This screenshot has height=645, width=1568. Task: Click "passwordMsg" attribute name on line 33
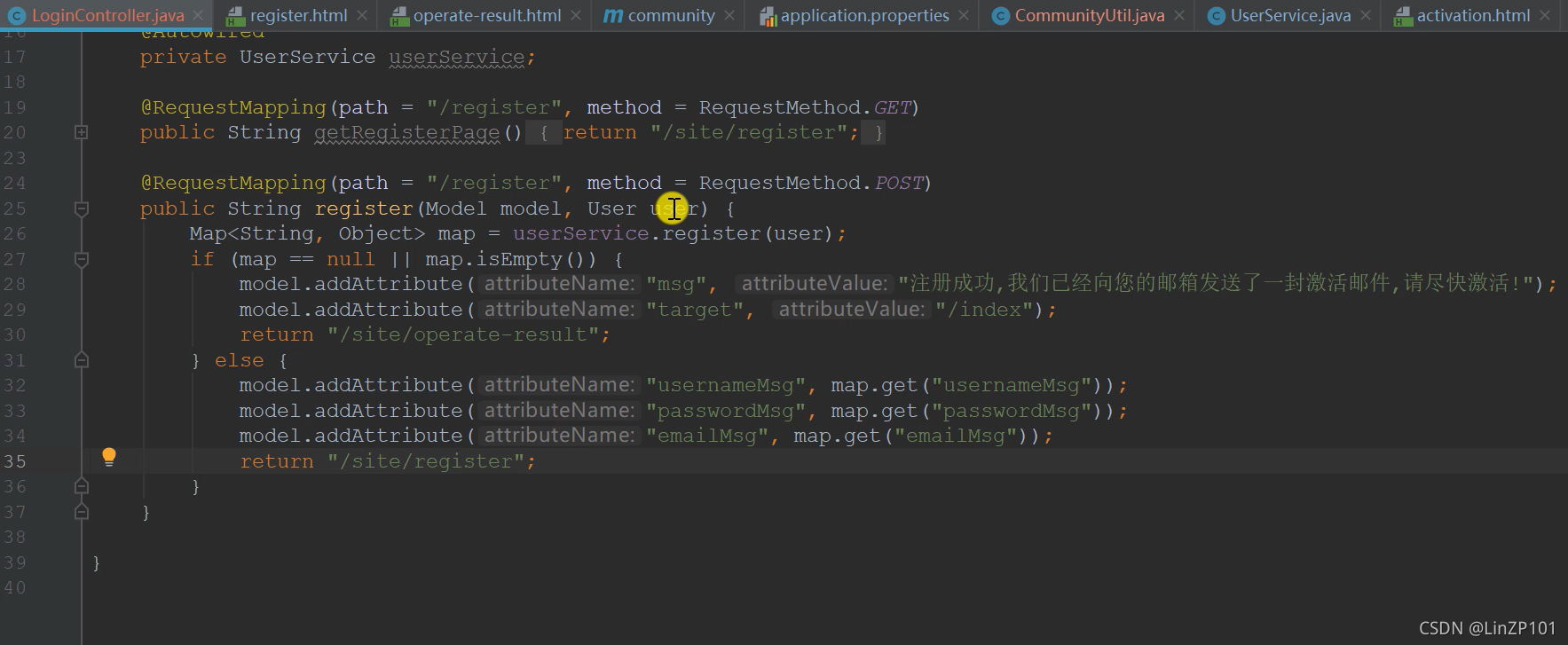point(725,411)
